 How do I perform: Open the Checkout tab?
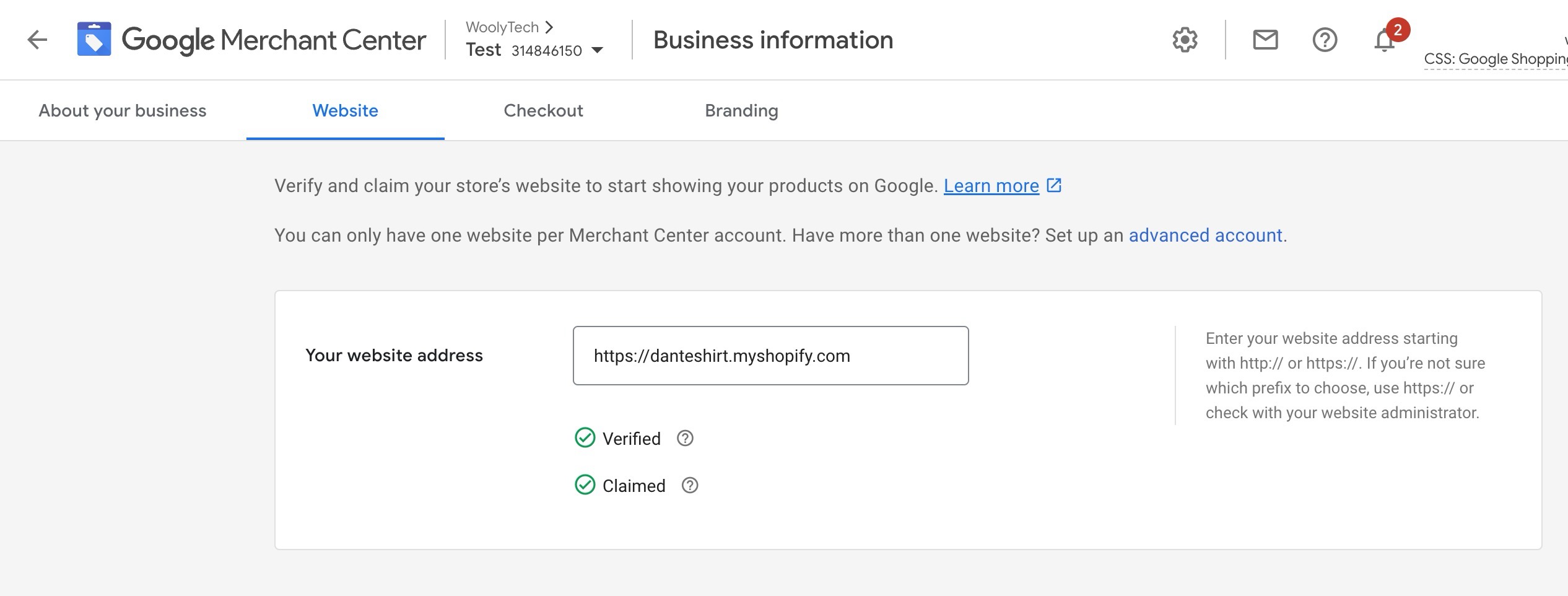coord(543,110)
